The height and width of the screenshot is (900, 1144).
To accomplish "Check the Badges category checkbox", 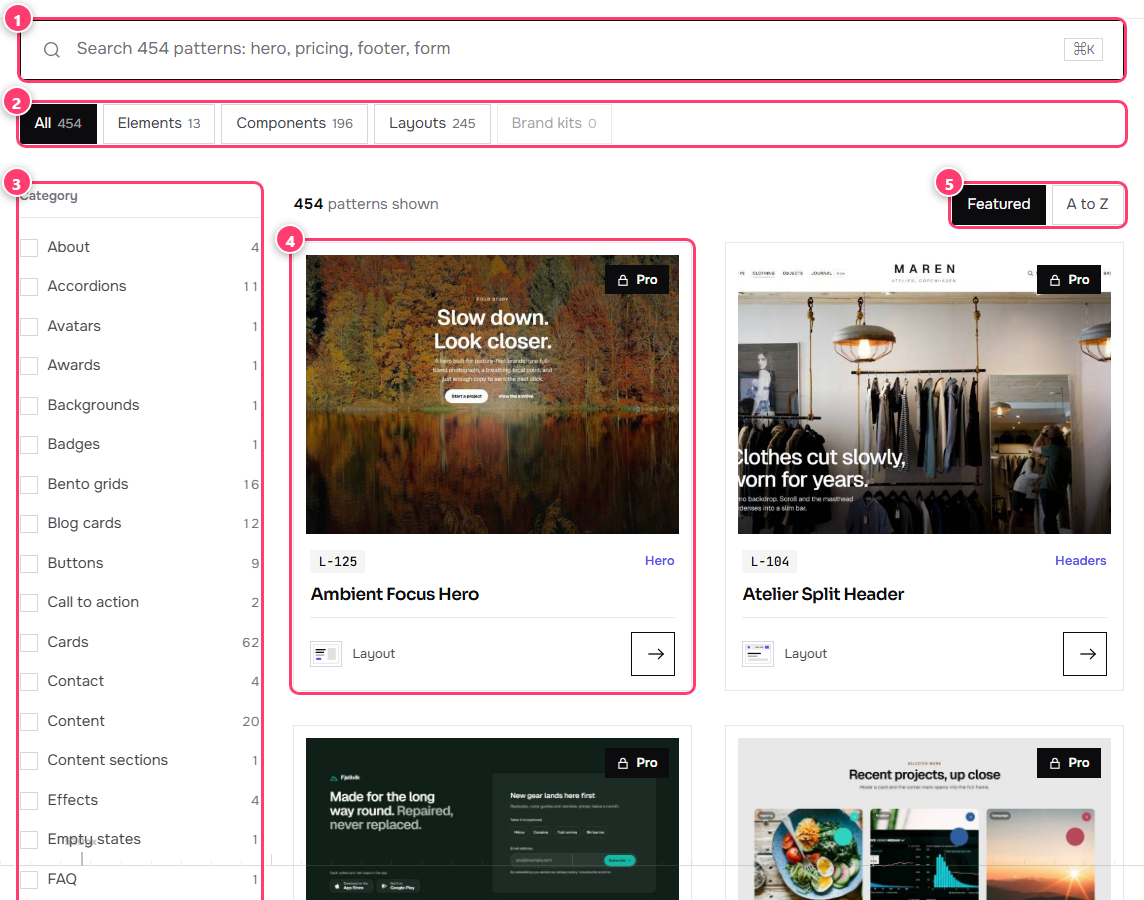I will point(29,445).
